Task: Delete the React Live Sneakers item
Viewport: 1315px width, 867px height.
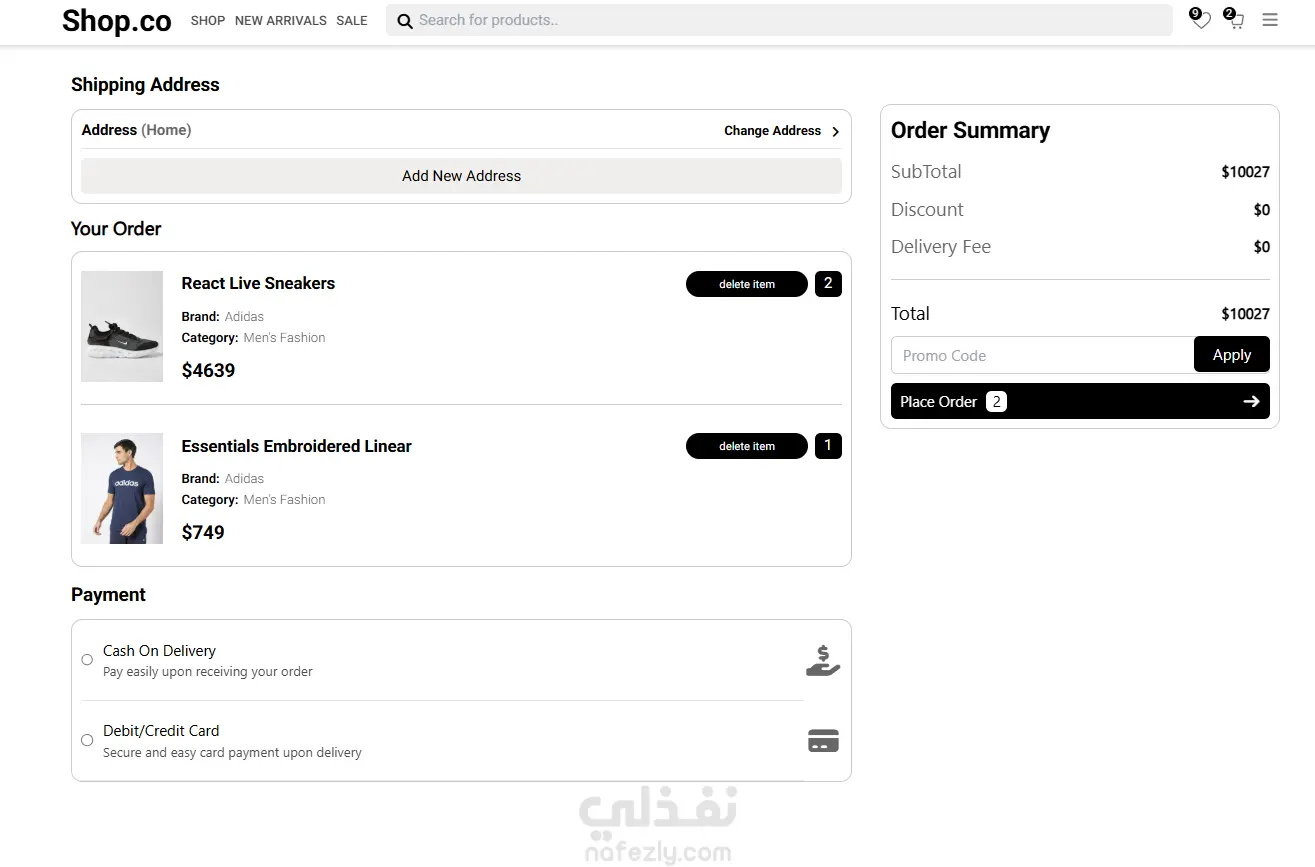Action: pyautogui.click(x=747, y=284)
